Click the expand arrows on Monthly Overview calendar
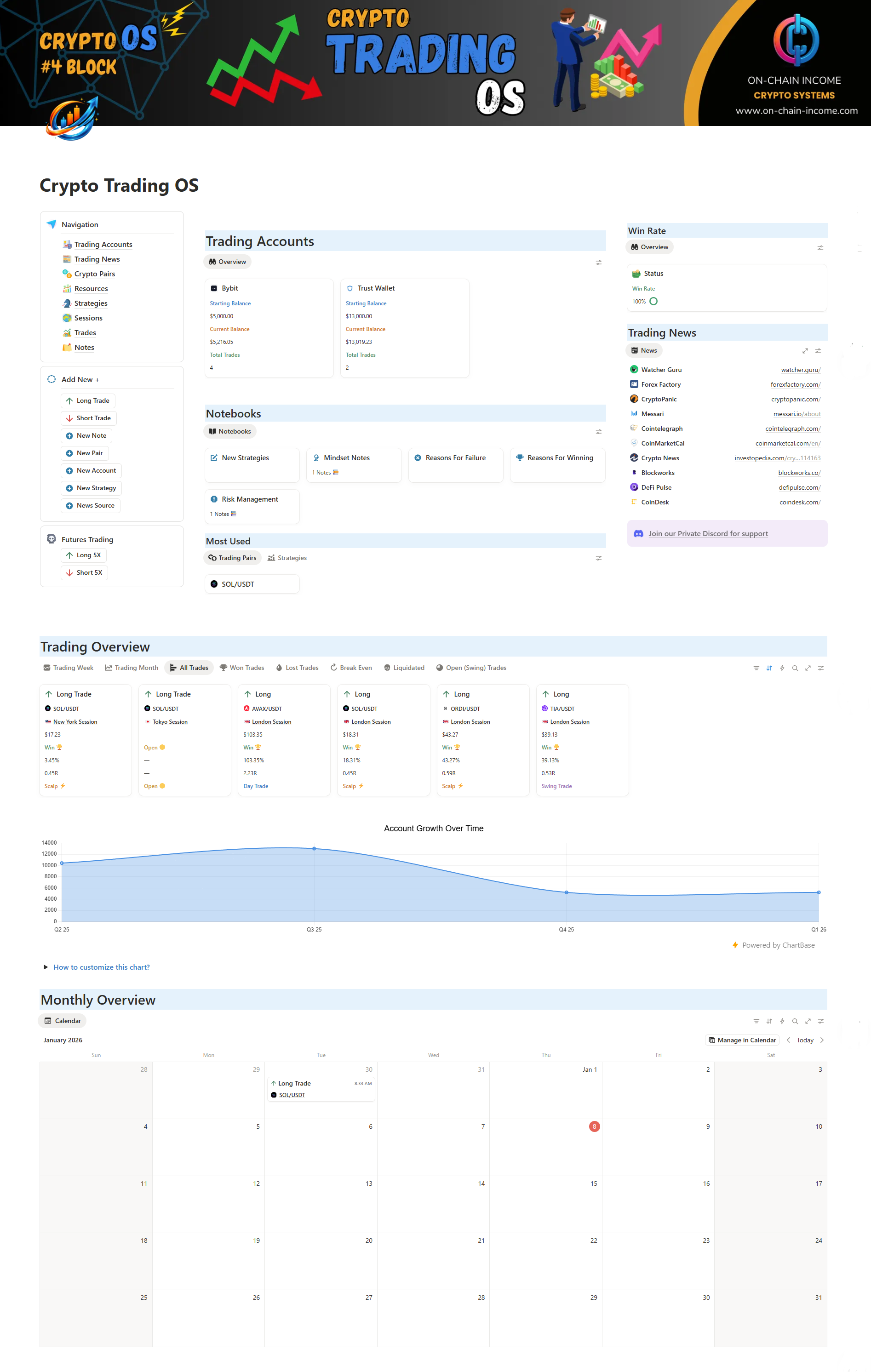This screenshot has height=1372, width=871. pyautogui.click(x=808, y=1021)
